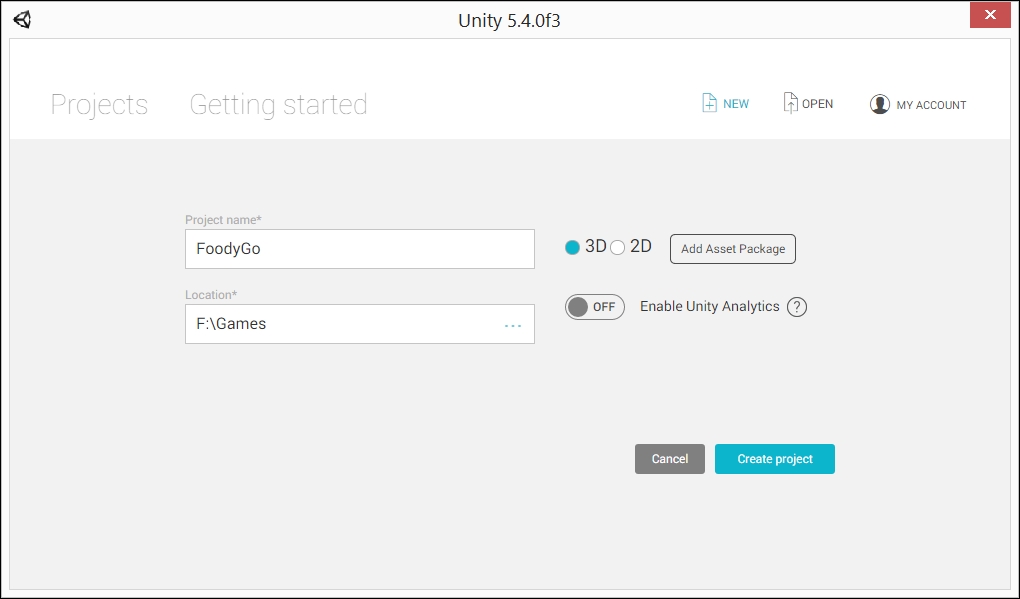Click the OPEN label in header
This screenshot has width=1020, height=599.
(x=817, y=104)
